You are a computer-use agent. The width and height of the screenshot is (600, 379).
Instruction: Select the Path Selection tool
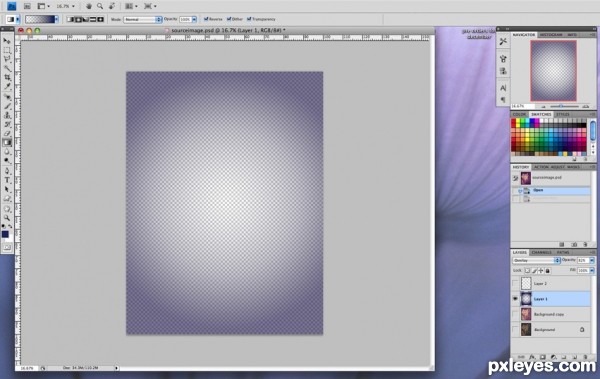pos(7,189)
